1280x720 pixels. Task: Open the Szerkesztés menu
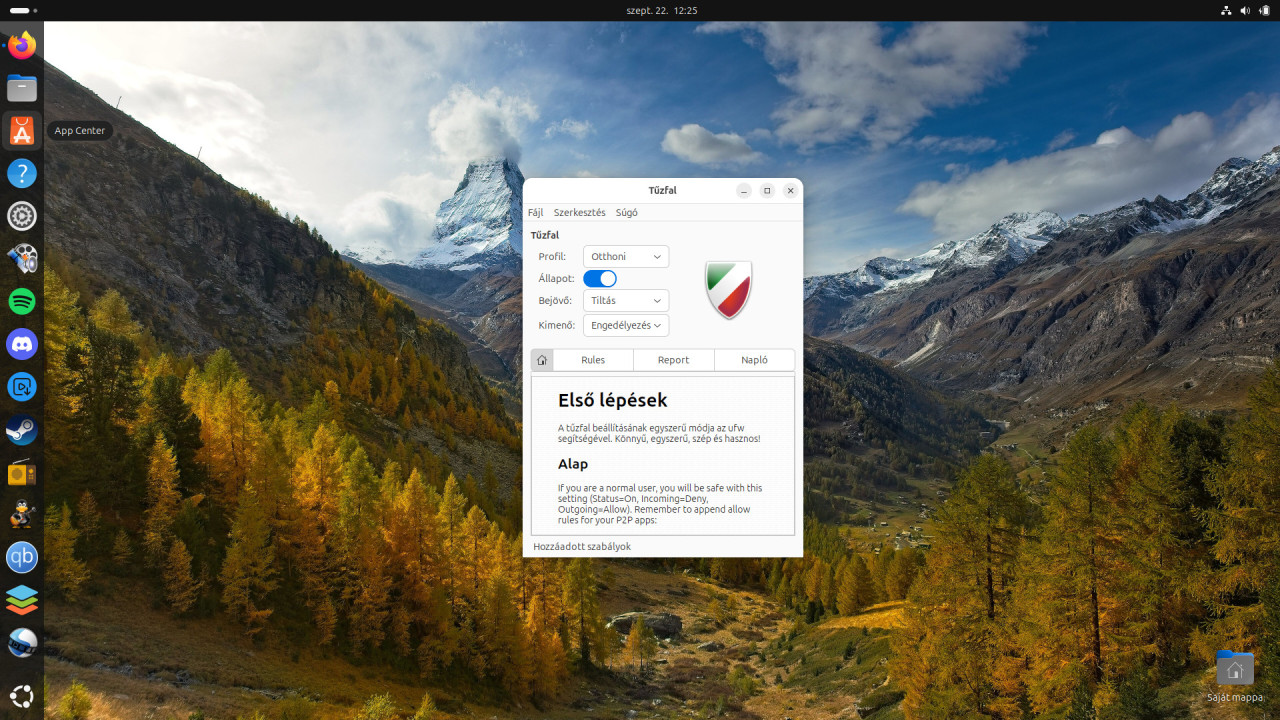pyautogui.click(x=579, y=212)
